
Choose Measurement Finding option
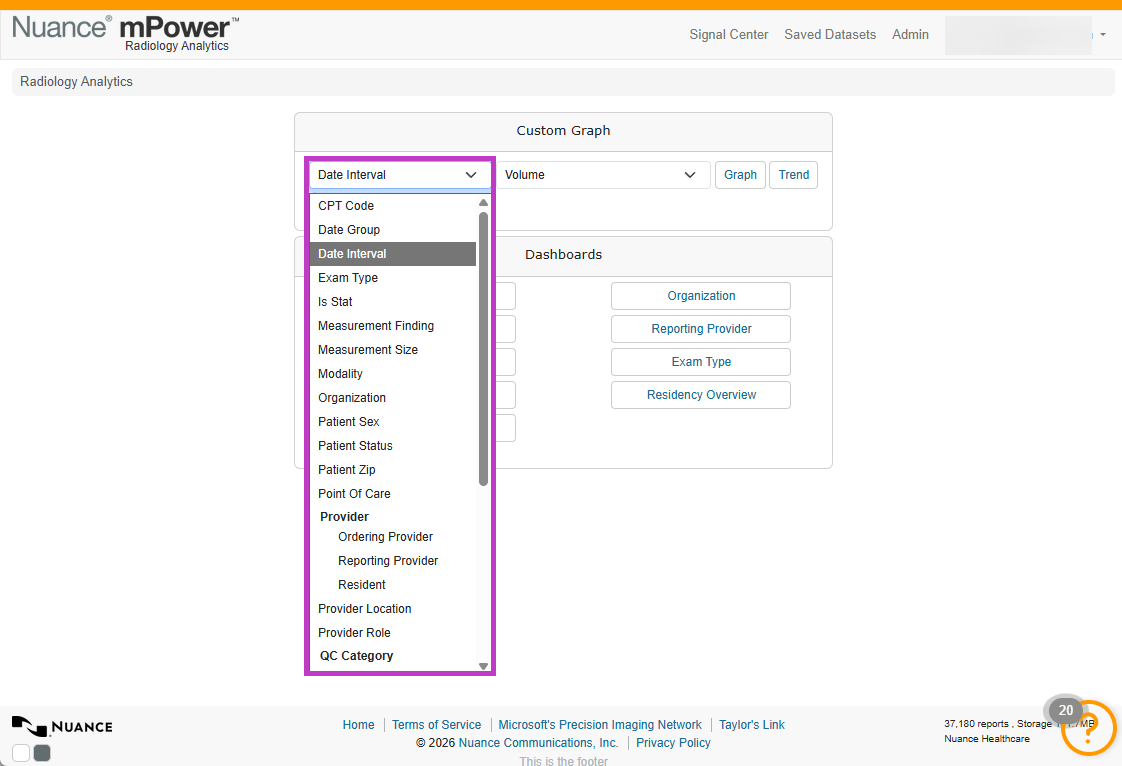(x=393, y=326)
